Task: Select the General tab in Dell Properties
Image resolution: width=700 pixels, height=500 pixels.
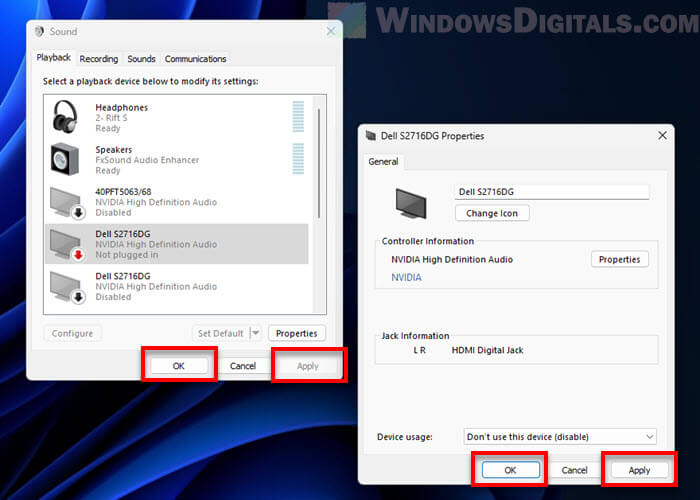Action: (383, 162)
